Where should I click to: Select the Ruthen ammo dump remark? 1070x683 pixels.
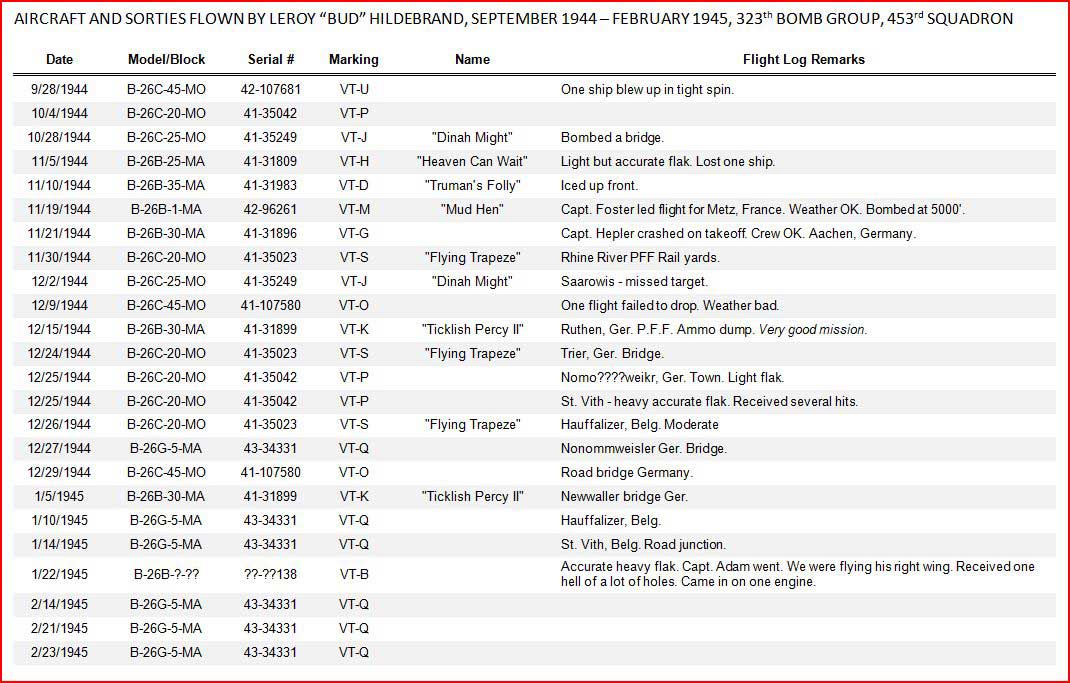click(714, 329)
